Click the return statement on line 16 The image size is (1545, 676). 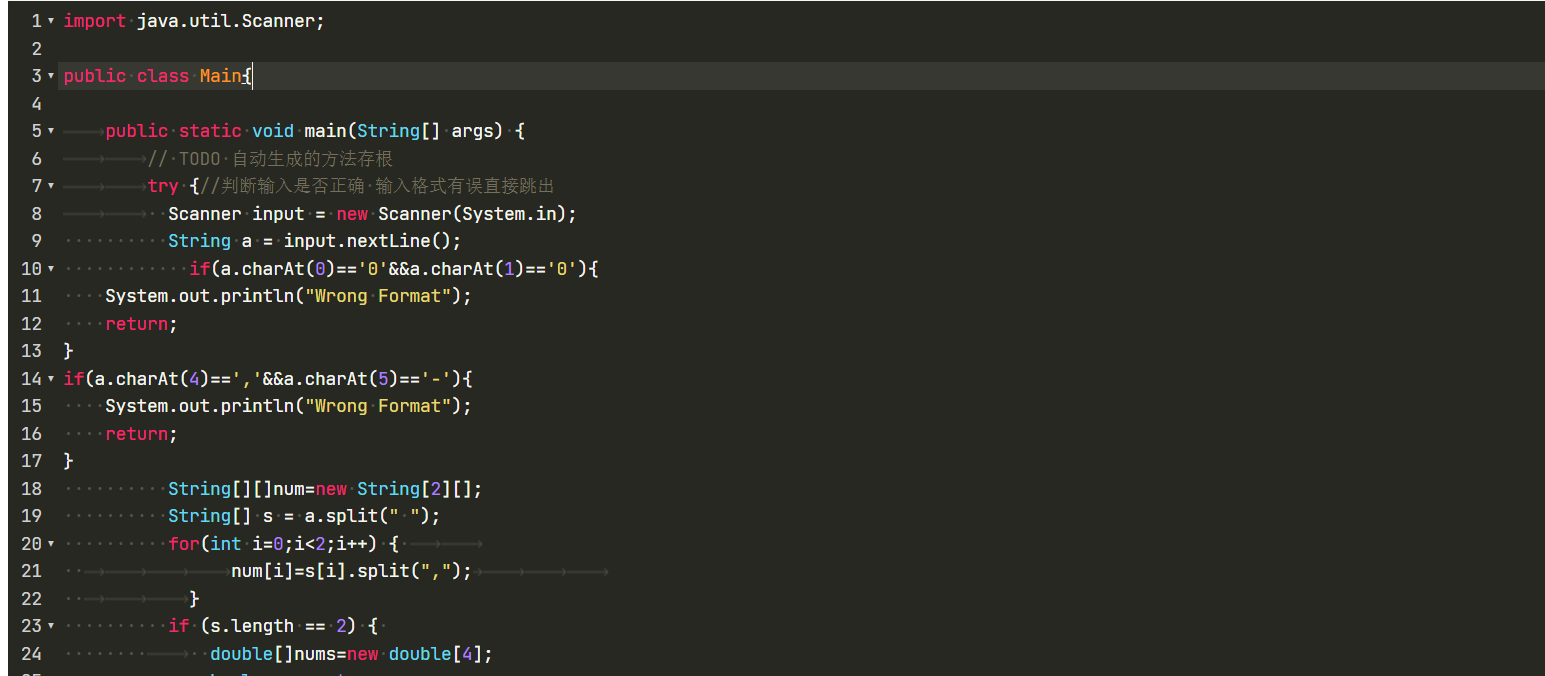point(140,434)
